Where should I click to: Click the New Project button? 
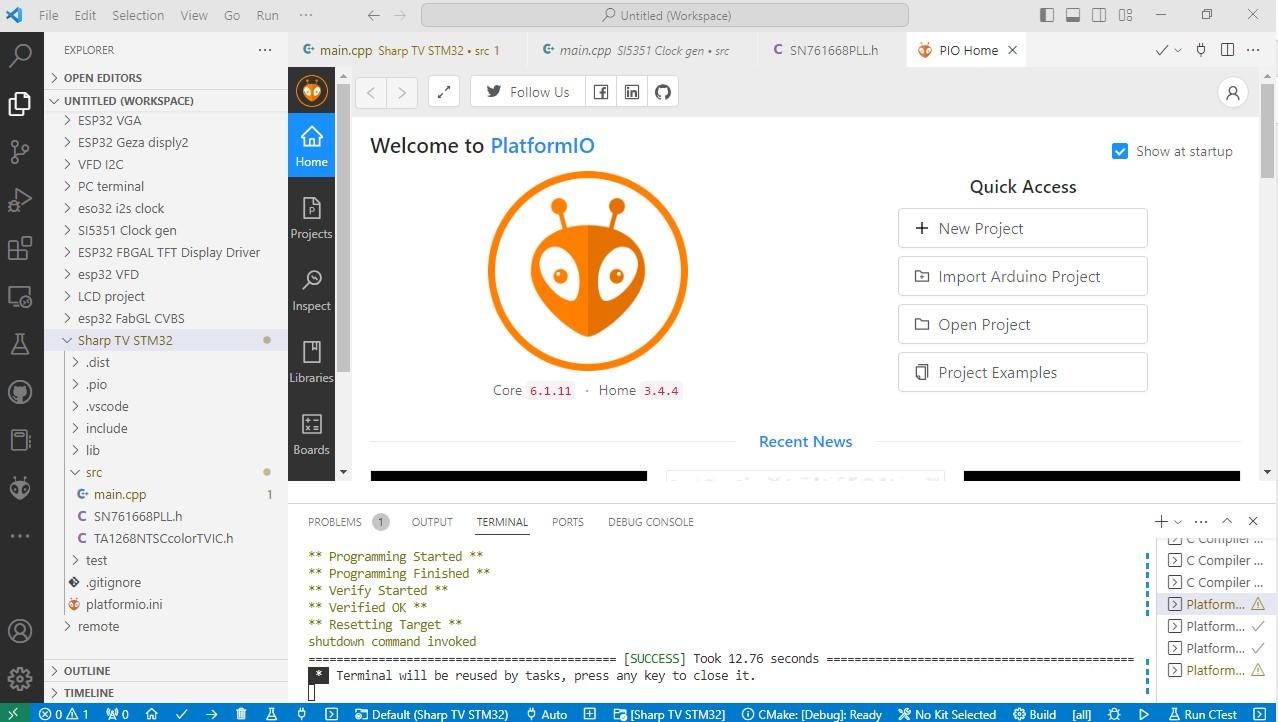click(1022, 228)
